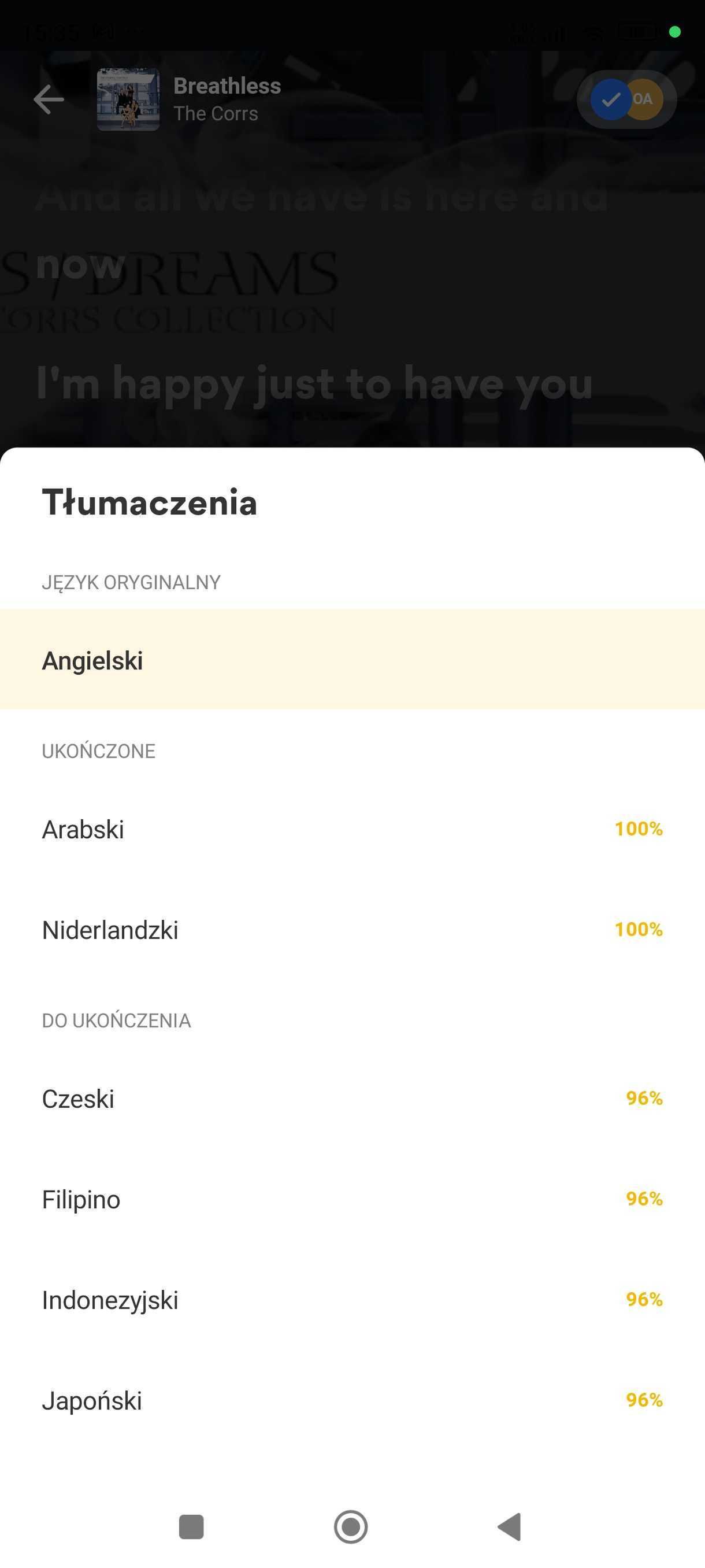The image size is (705, 1568).
Task: Tap the back arrow icon
Action: pos(49,99)
